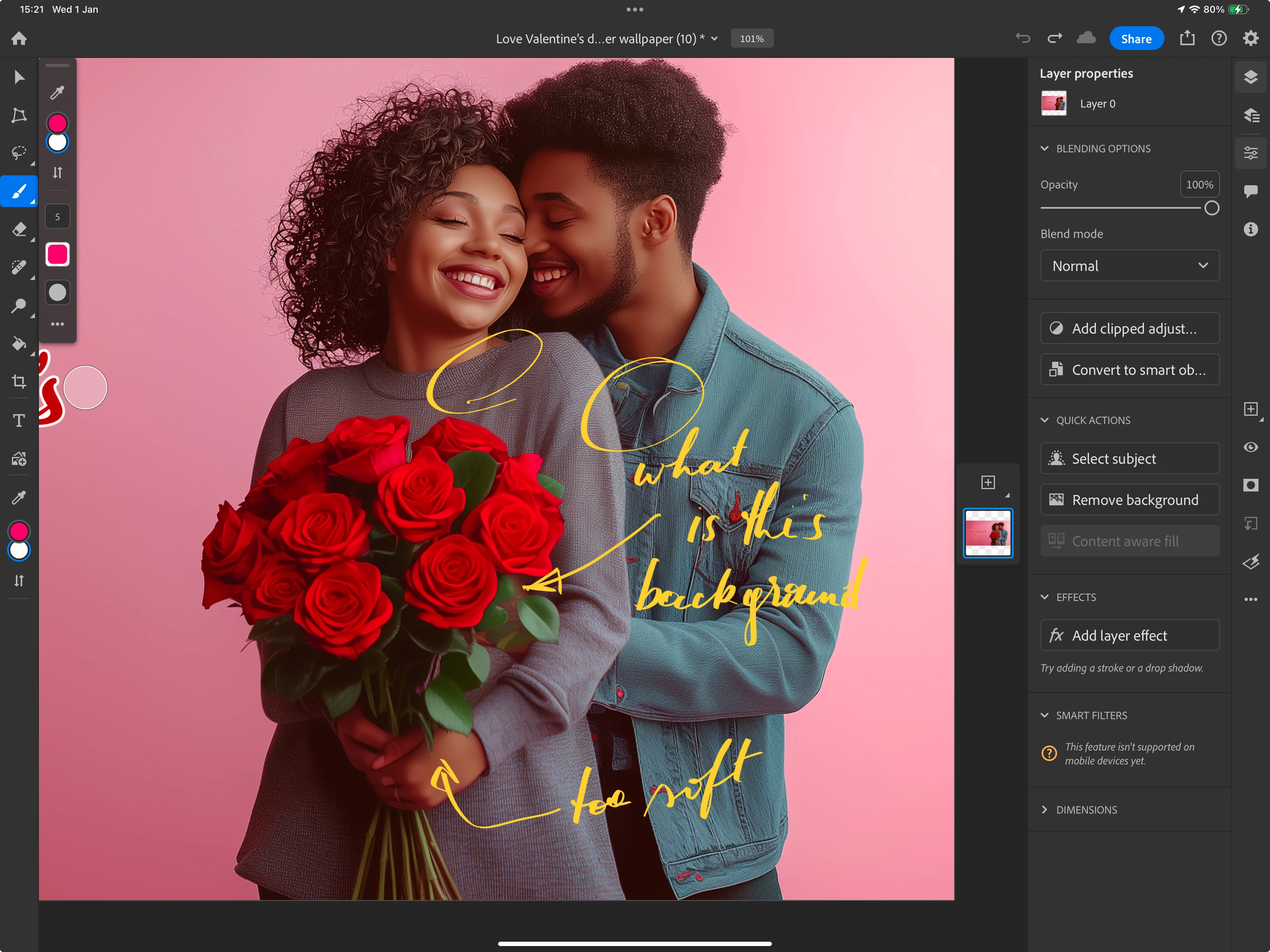Select the Lasso selection tool
Screen dimensions: 1270x952
[19, 153]
